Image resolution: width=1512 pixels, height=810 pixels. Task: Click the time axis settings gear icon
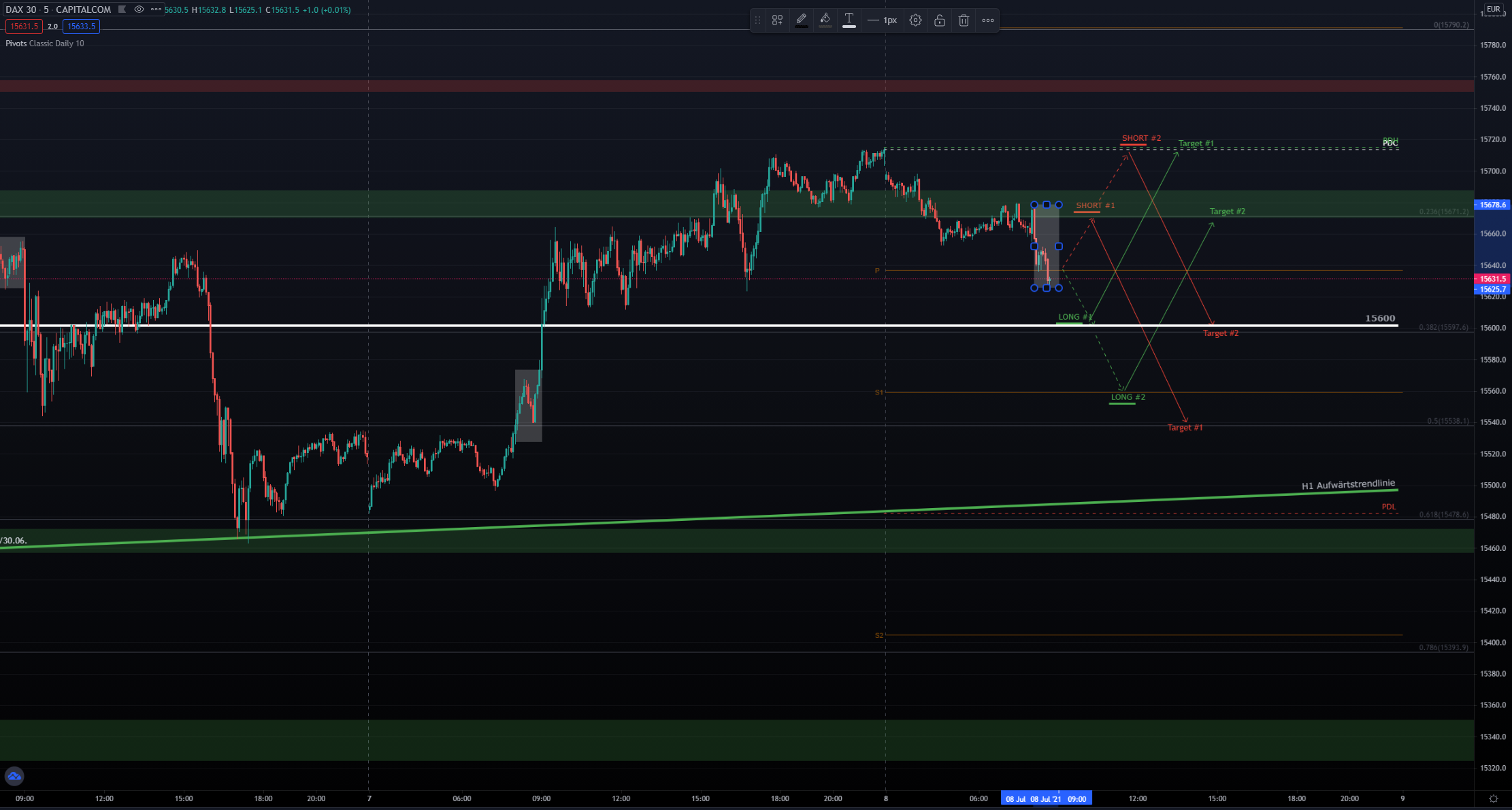click(x=1493, y=798)
